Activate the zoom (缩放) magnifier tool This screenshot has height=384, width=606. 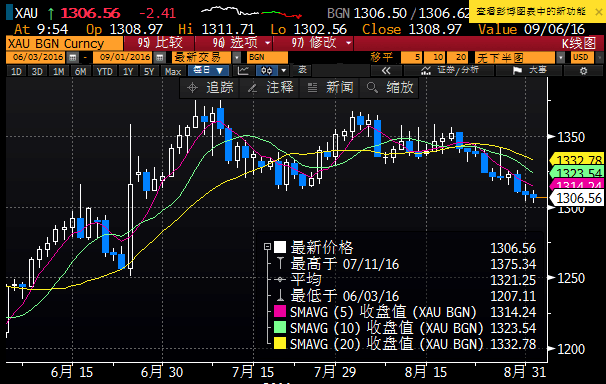[x=390, y=88]
